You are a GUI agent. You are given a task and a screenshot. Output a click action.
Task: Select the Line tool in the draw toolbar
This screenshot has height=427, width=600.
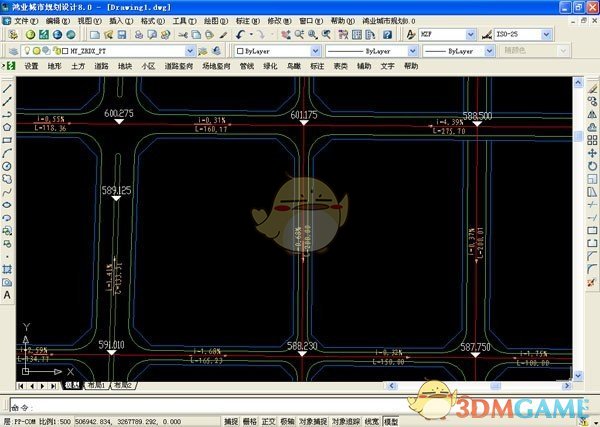coord(7,88)
